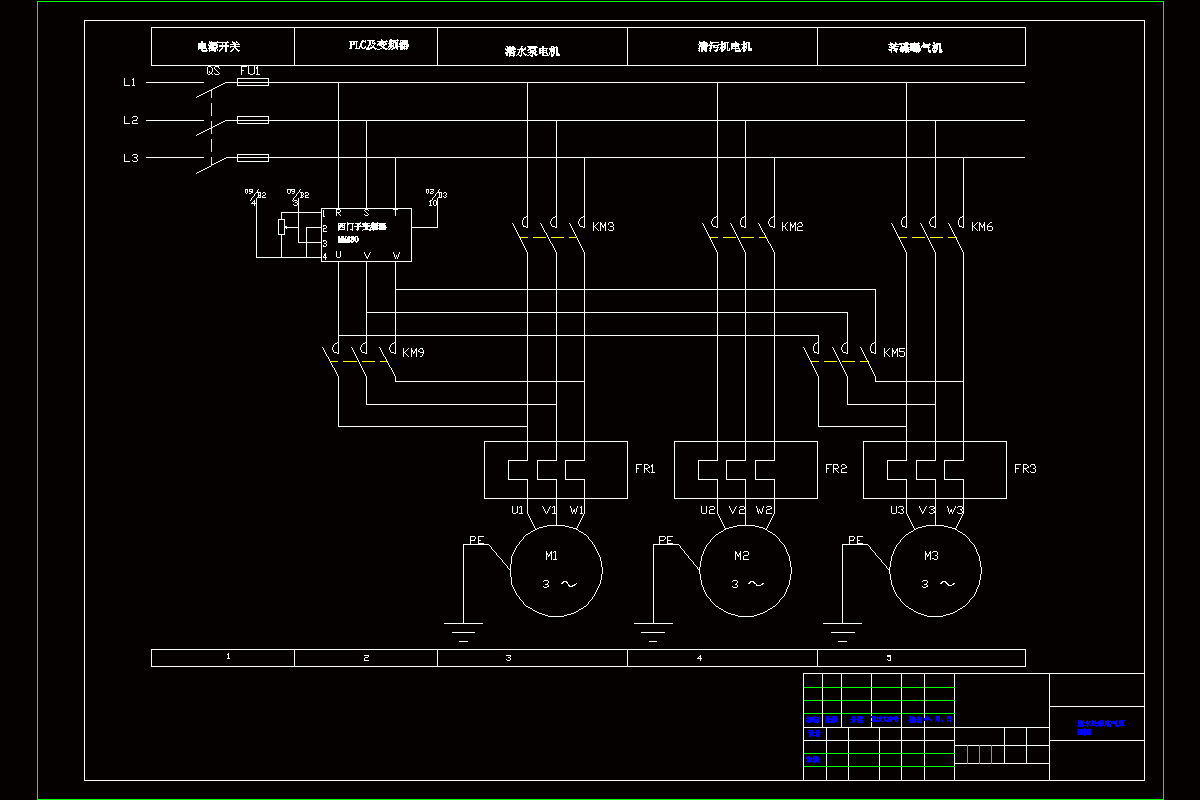Click the FR2 text label
This screenshot has width=1200, height=800.
(836, 468)
